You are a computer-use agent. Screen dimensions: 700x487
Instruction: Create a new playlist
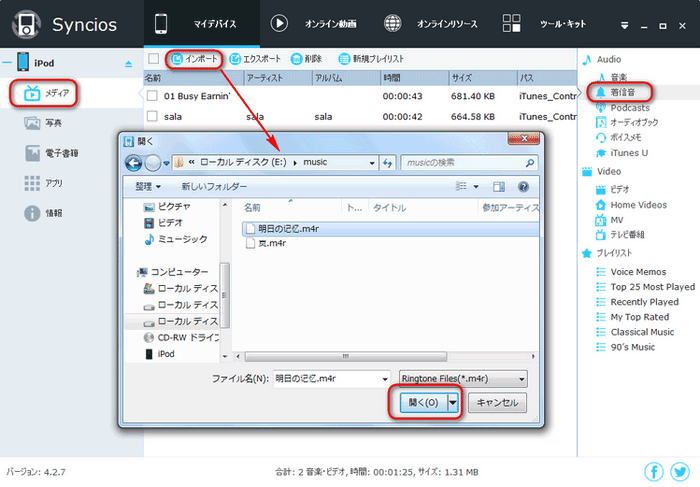click(x=371, y=59)
